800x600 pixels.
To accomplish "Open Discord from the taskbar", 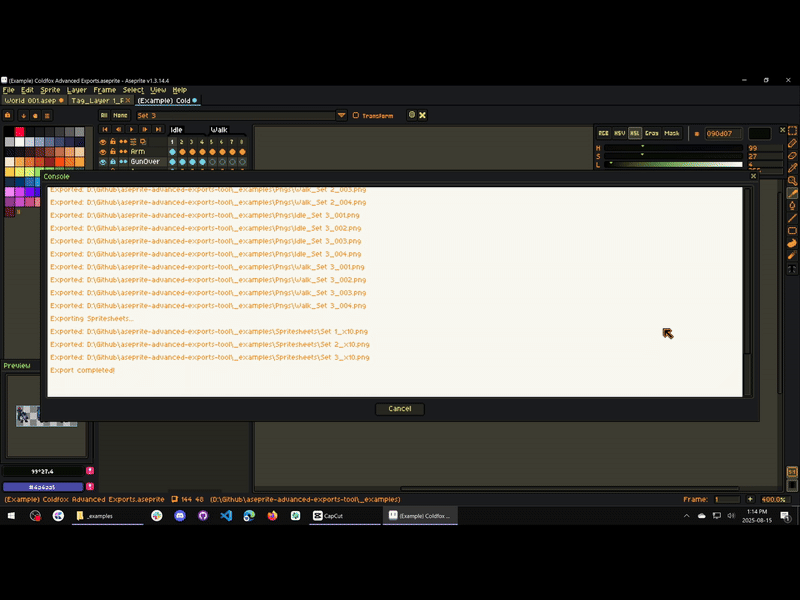I will 180,516.
